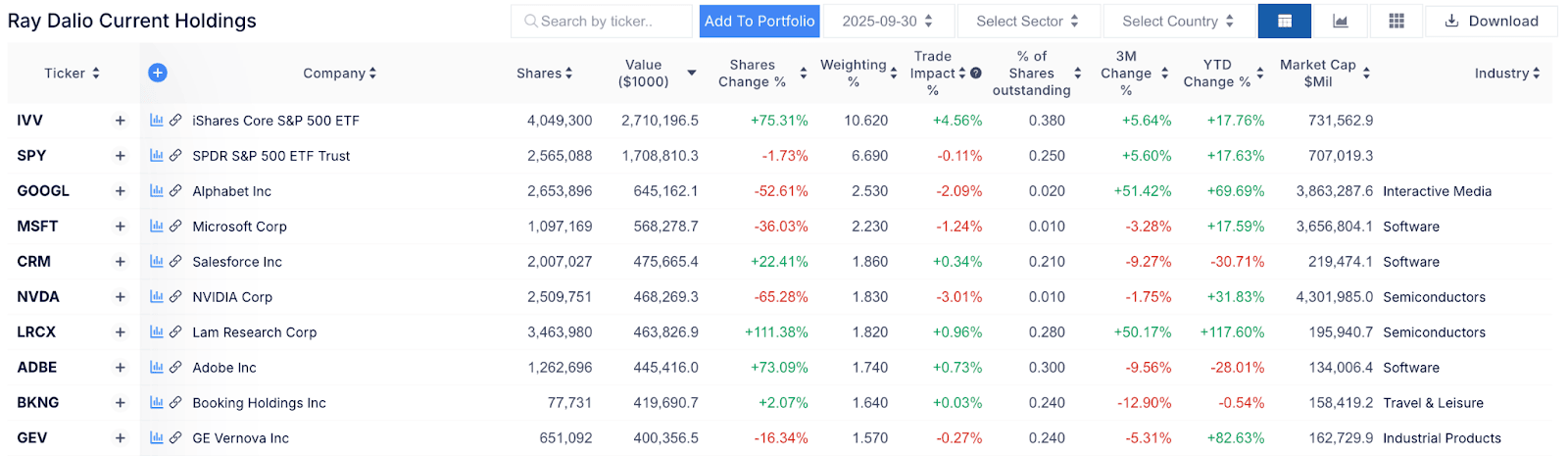Click the Add To Portfolio button
The width and height of the screenshot is (1568, 456).
759,22
